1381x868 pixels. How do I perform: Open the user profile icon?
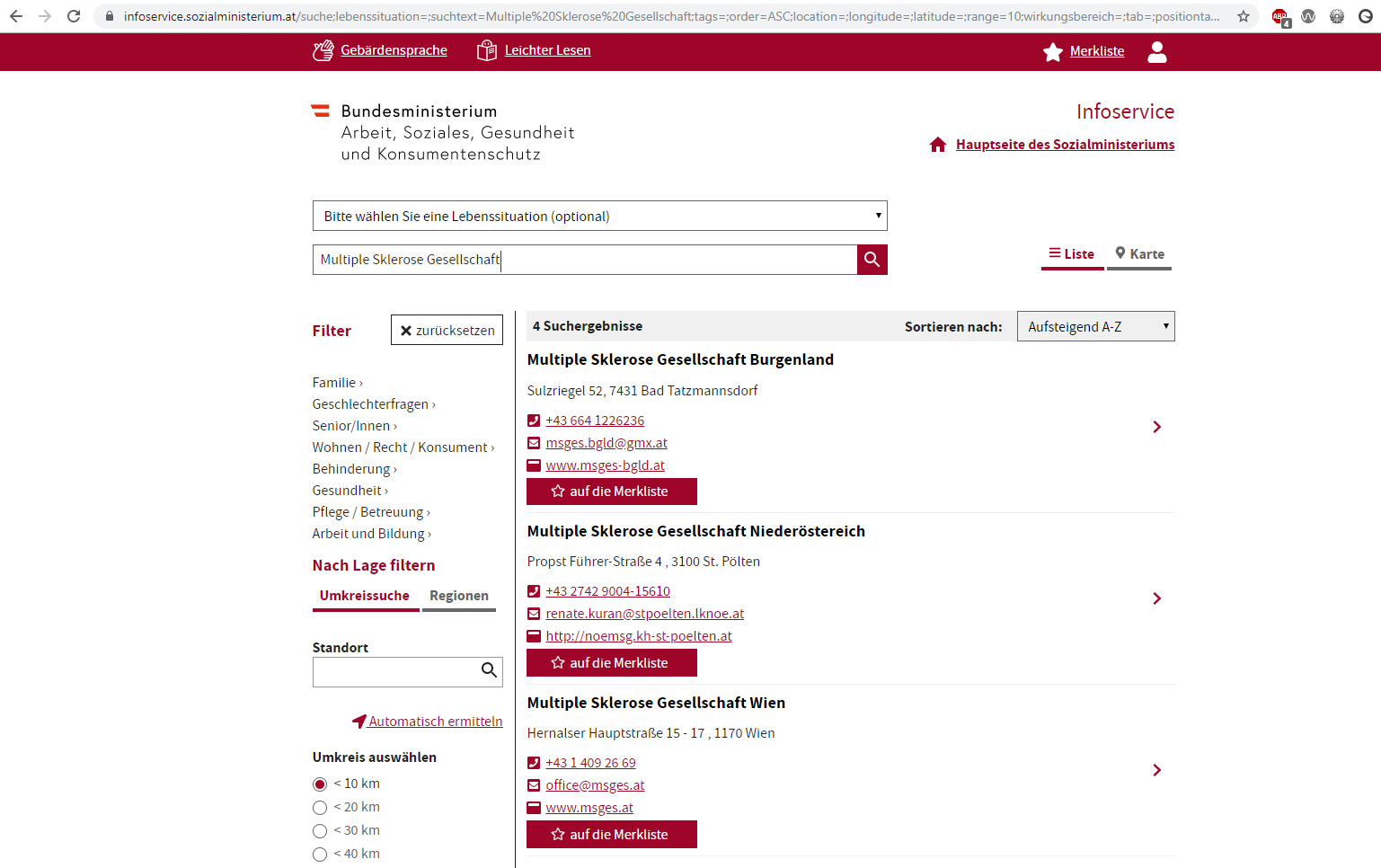[1157, 51]
